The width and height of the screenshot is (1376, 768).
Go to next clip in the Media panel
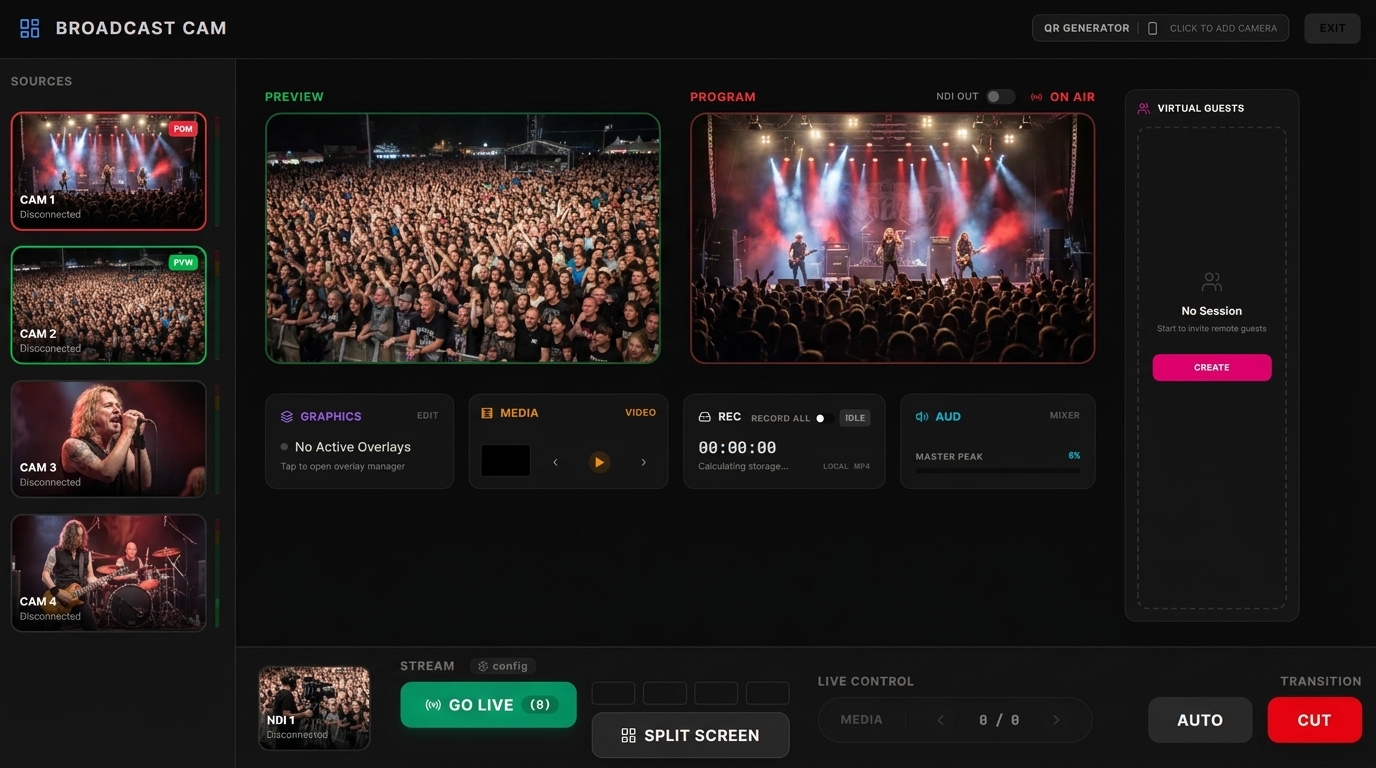tap(643, 462)
